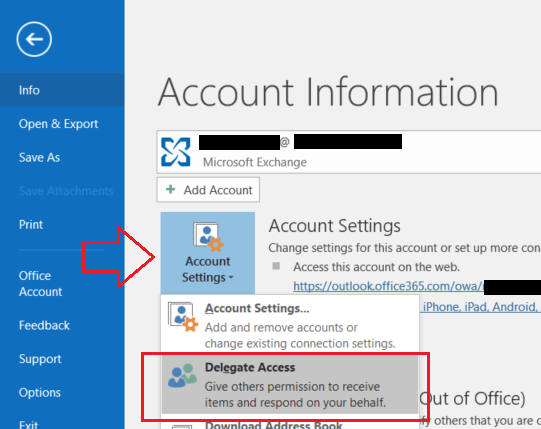Screen dimensions: 541x429
Task: Click the 'Change settings for this account' description
Action: click(404, 248)
